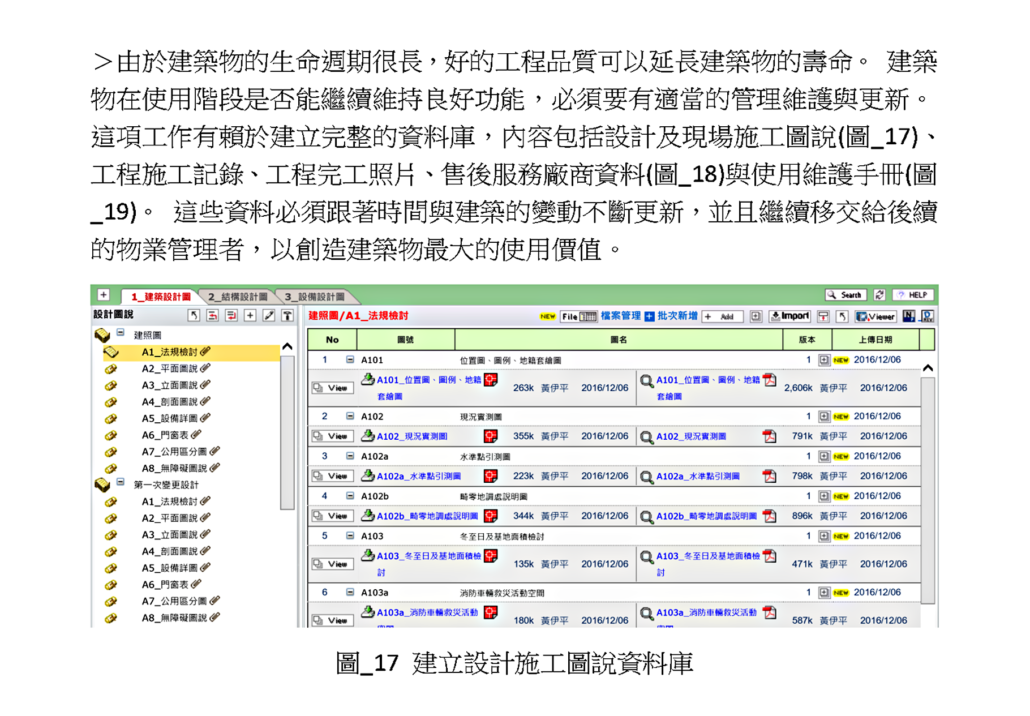This screenshot has width=1030, height=716.
Task: Click the T-shaped icon in the 設計圖說 toolbar
Action: (x=288, y=316)
